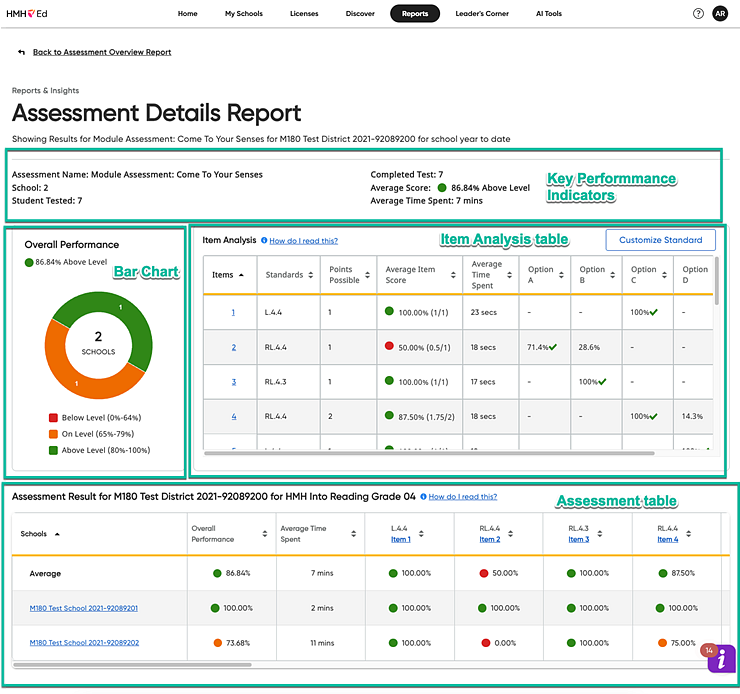Sort by Average Item Score column
This screenshot has height=694, width=740.
click(x=453, y=275)
